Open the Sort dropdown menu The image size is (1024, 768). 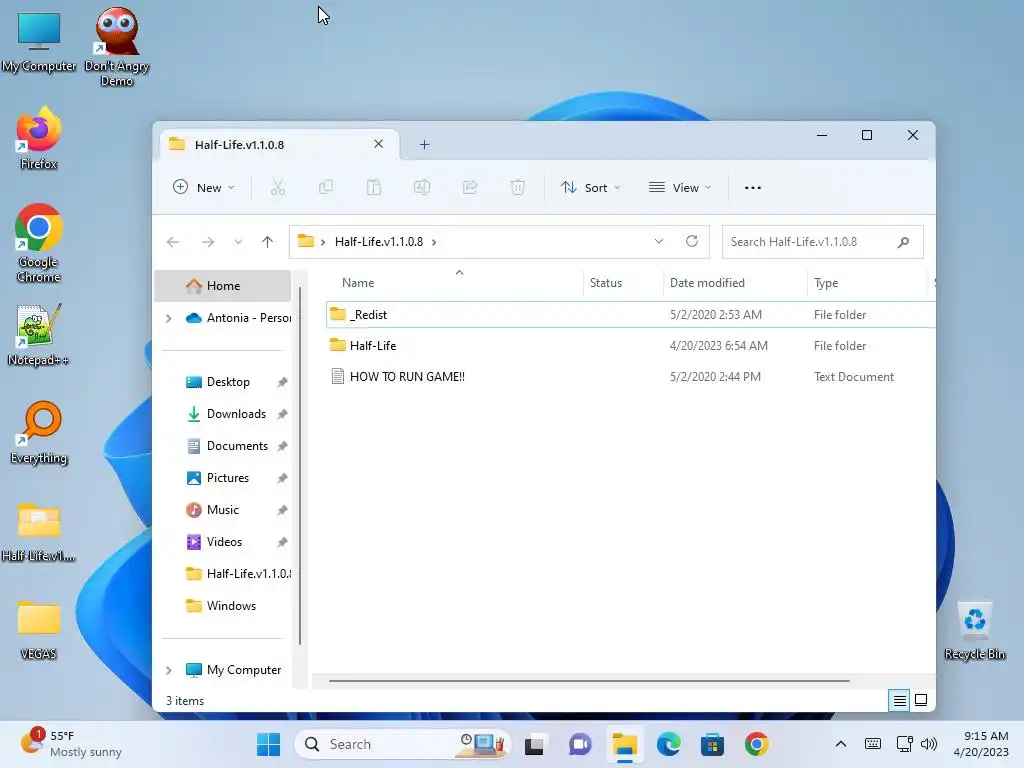[590, 188]
